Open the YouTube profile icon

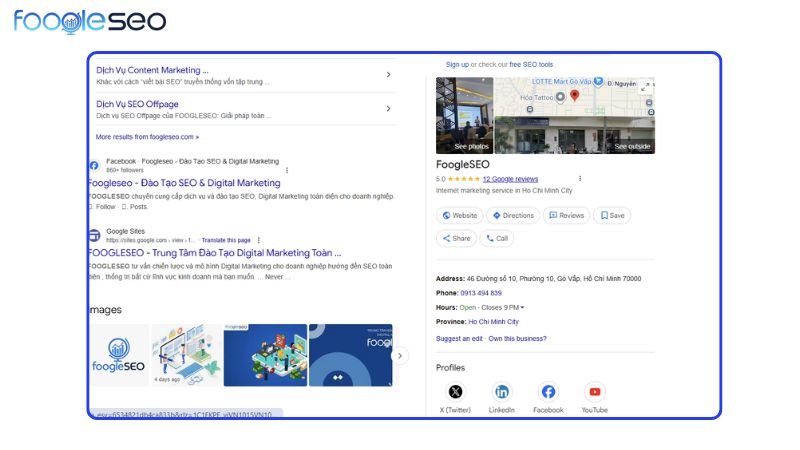click(595, 392)
